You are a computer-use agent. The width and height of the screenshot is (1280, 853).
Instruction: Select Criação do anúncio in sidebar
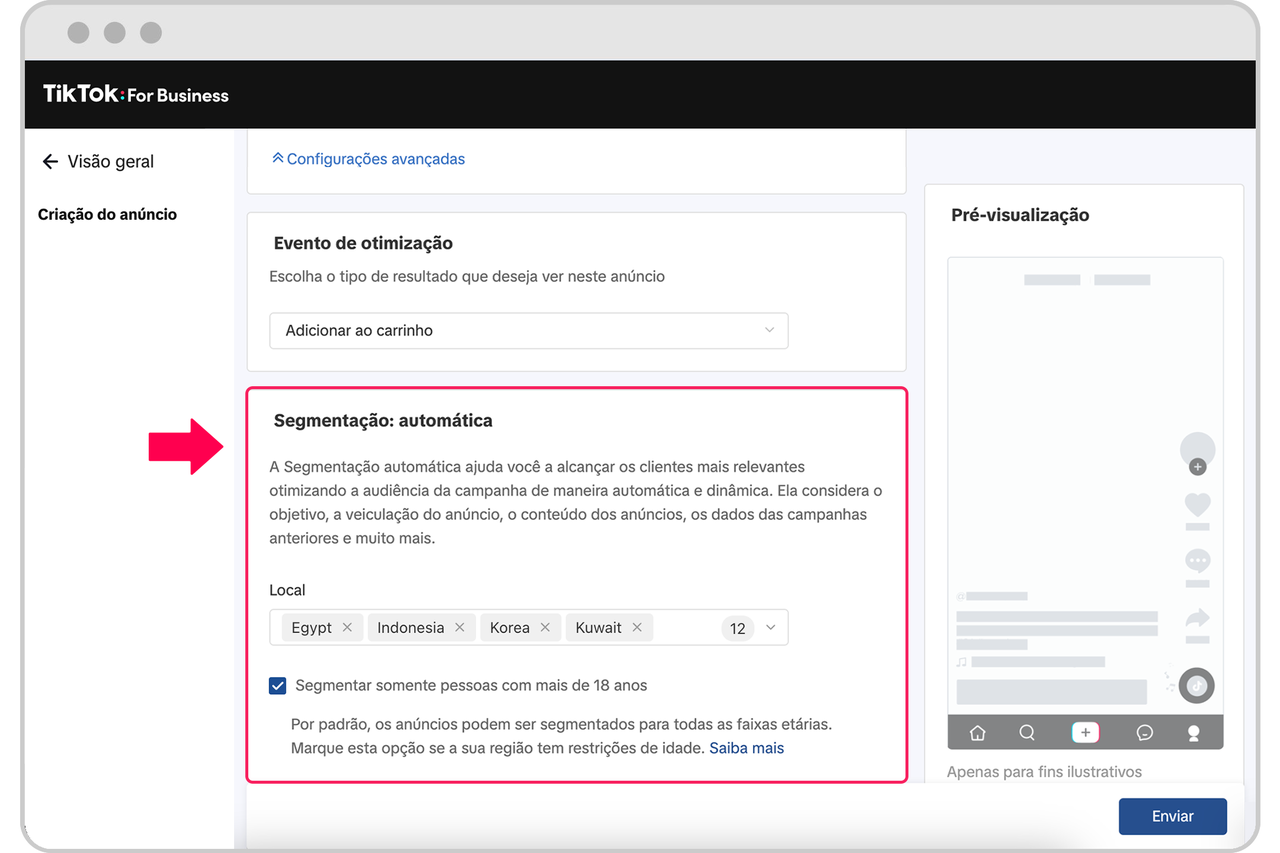point(107,214)
